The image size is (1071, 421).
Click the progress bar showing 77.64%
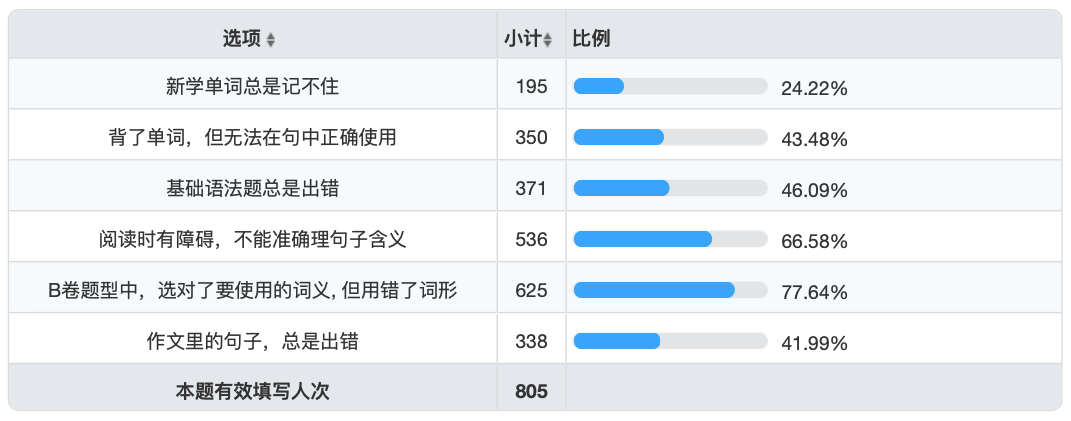point(670,291)
